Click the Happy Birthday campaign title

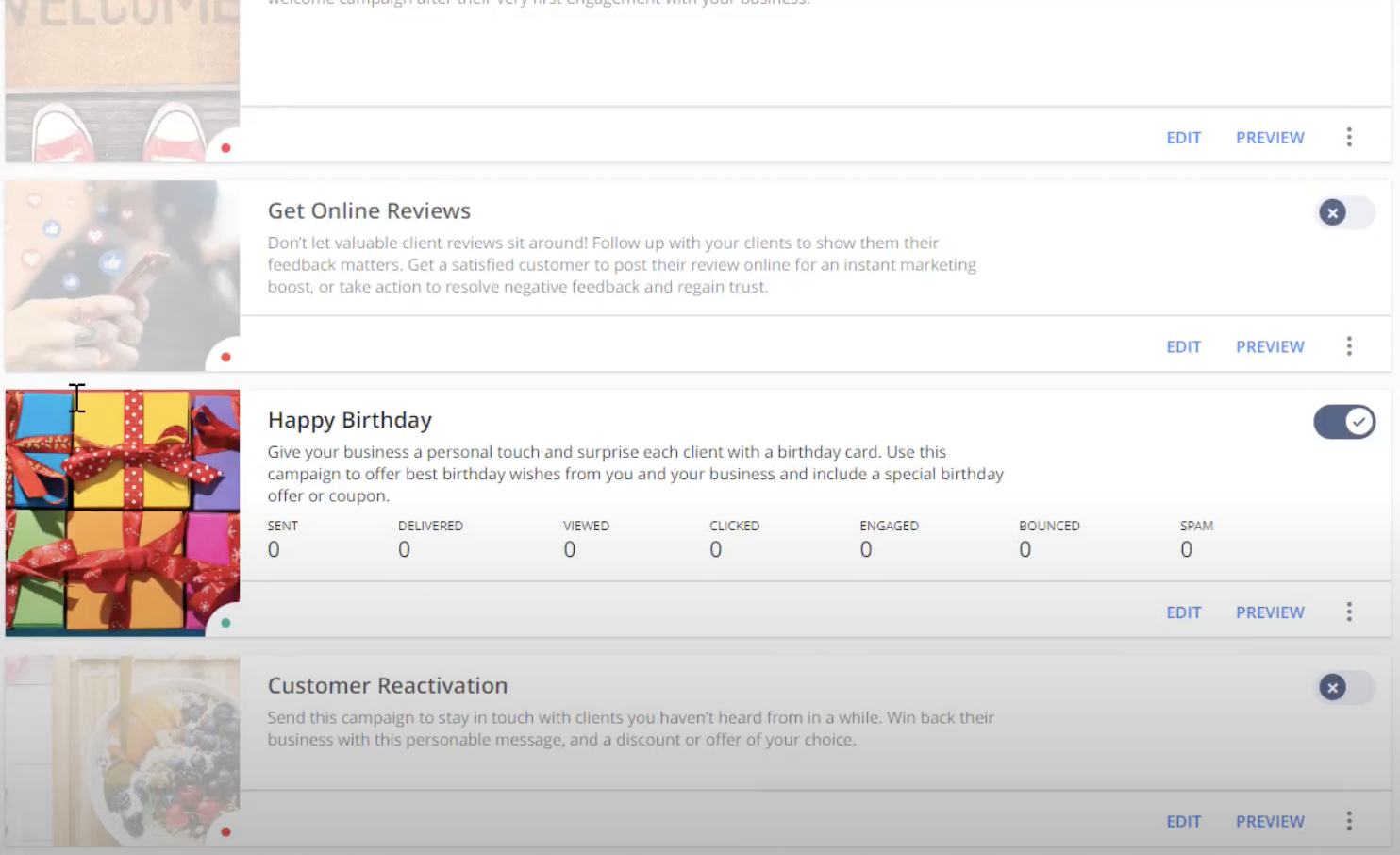tap(350, 420)
